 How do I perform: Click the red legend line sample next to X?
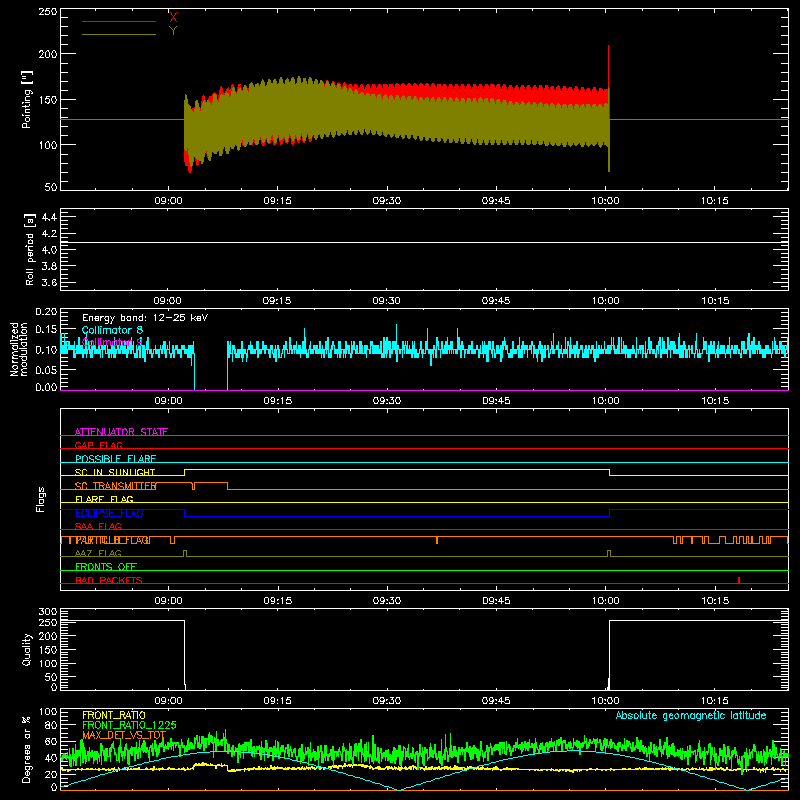[119, 21]
